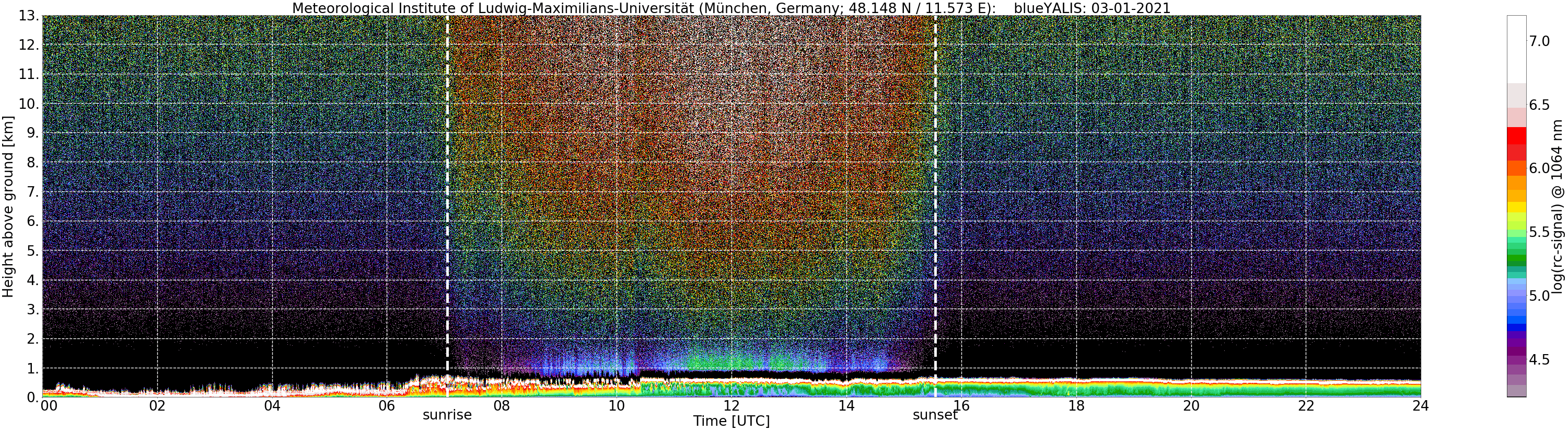Click the "5." height axis tick label
1568x431 pixels.
[32, 251]
